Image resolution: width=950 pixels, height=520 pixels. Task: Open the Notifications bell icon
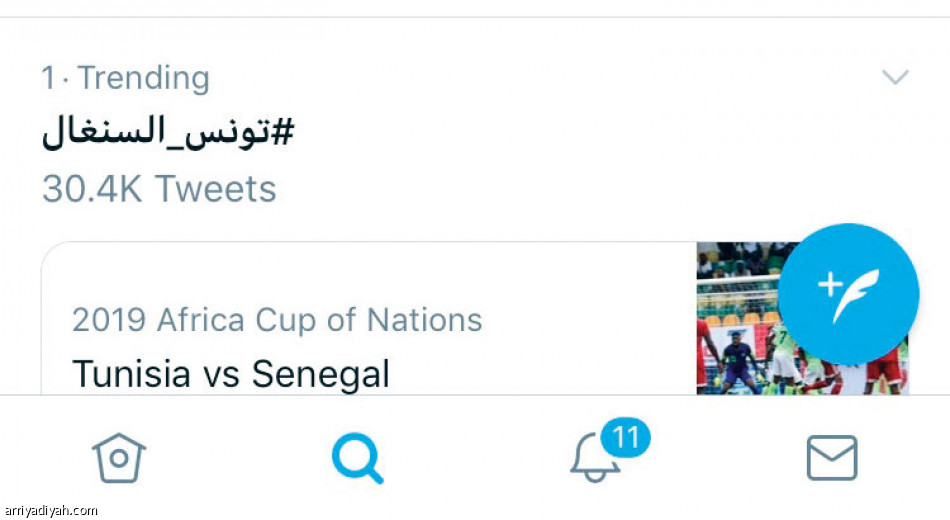coord(595,458)
